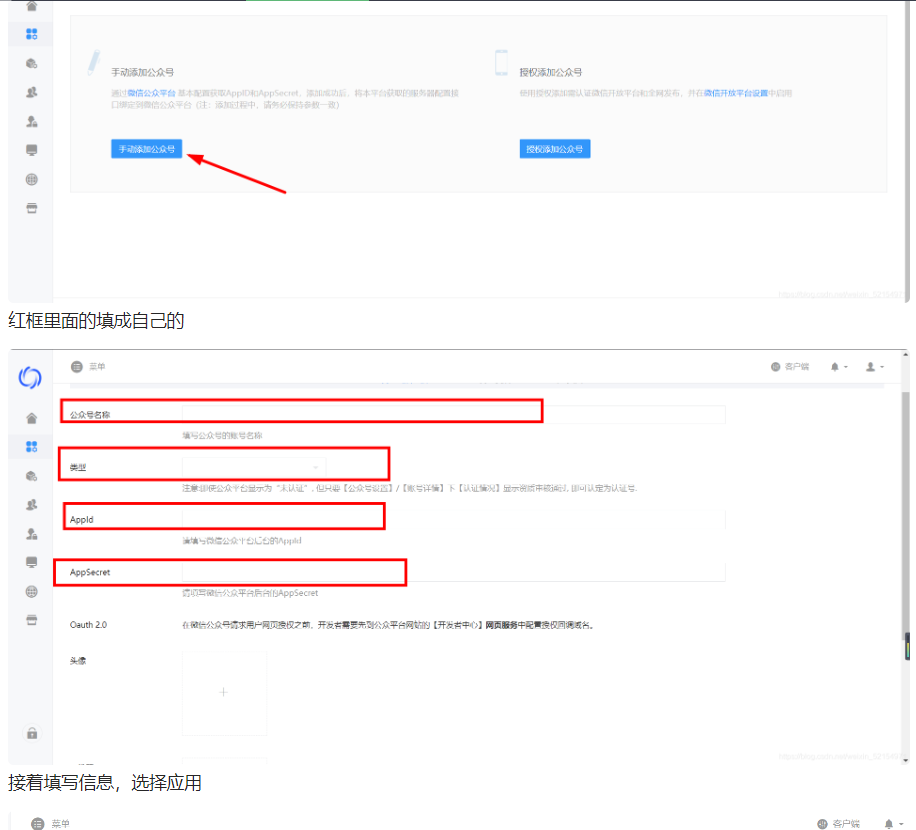Click the lock icon at sidebar bottom

click(x=30, y=733)
